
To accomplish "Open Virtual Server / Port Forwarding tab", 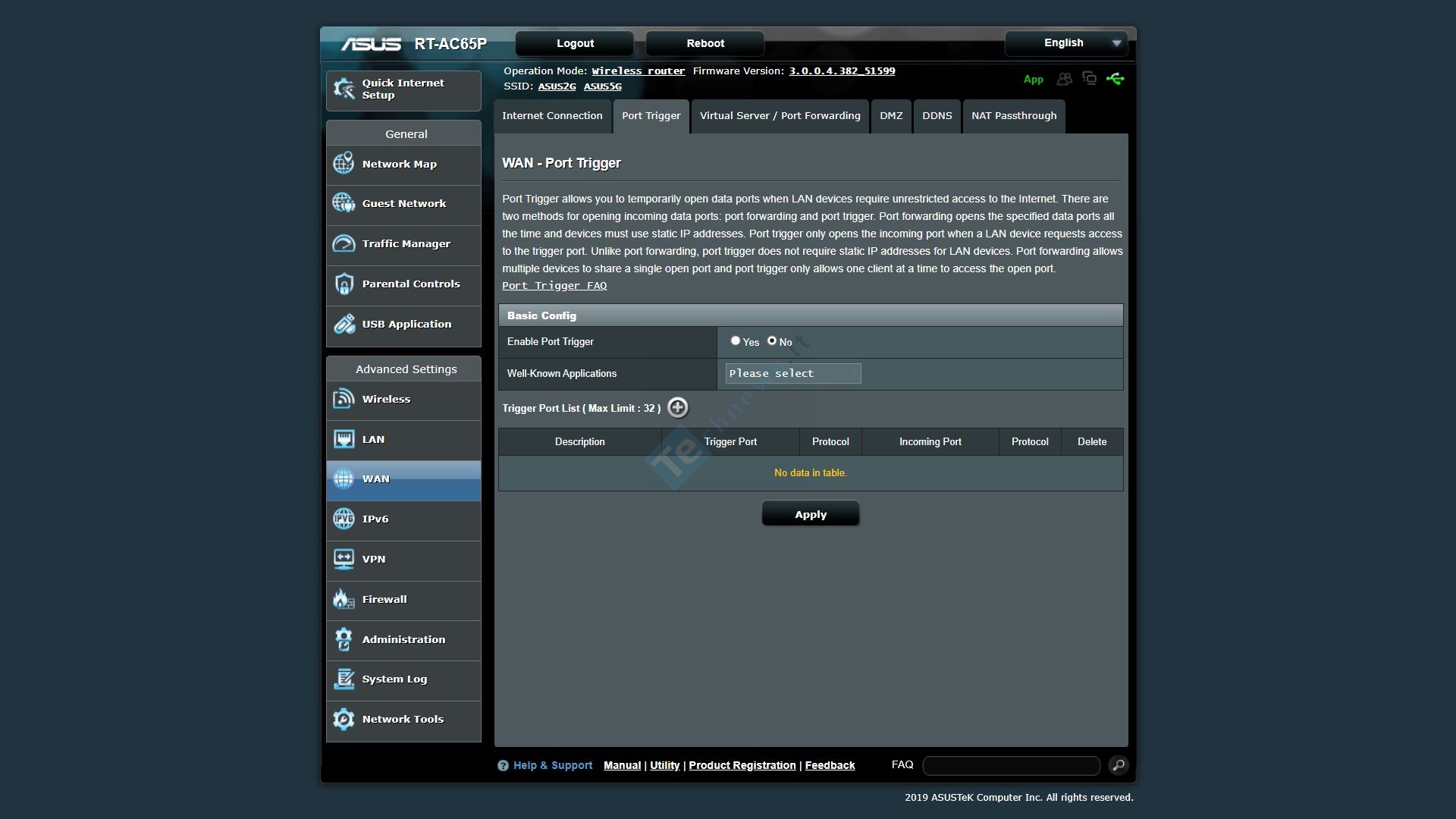I will pos(780,116).
